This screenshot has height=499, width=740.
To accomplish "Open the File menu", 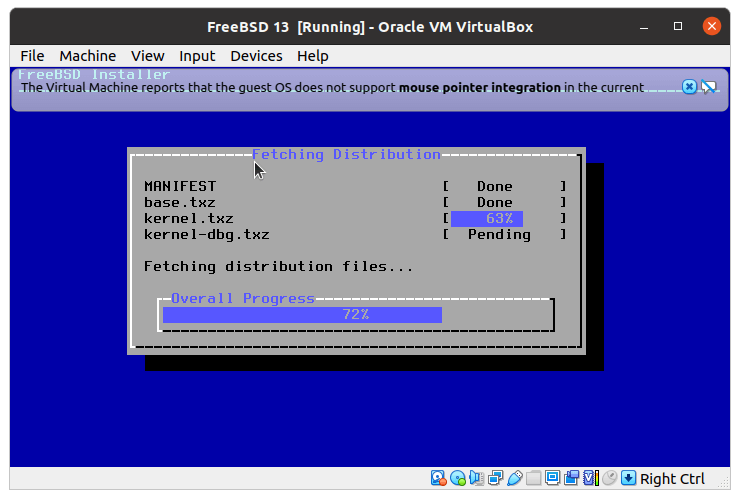I will pyautogui.click(x=32, y=56).
